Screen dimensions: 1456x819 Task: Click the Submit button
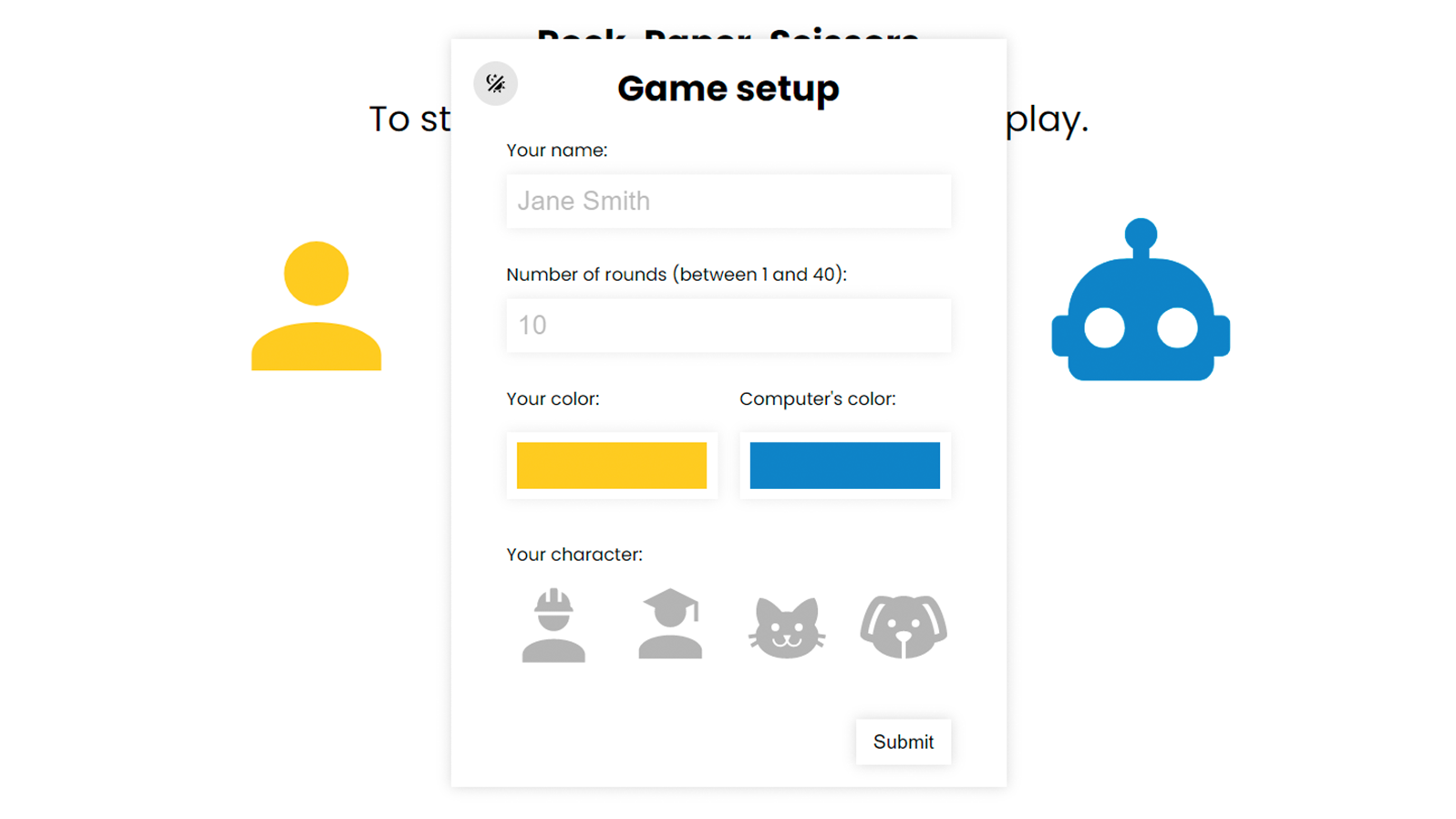point(903,741)
